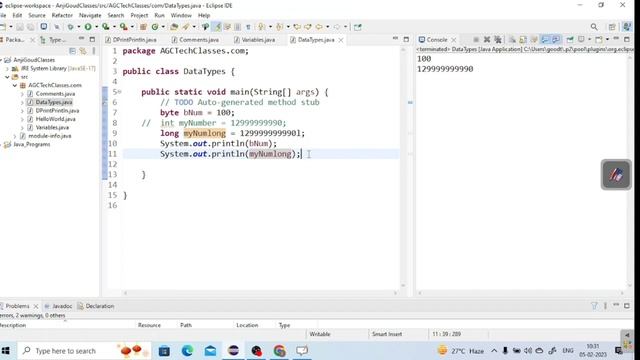Switch to the Comments.java editor tab
Screen dimensions: 640x360
point(195,40)
